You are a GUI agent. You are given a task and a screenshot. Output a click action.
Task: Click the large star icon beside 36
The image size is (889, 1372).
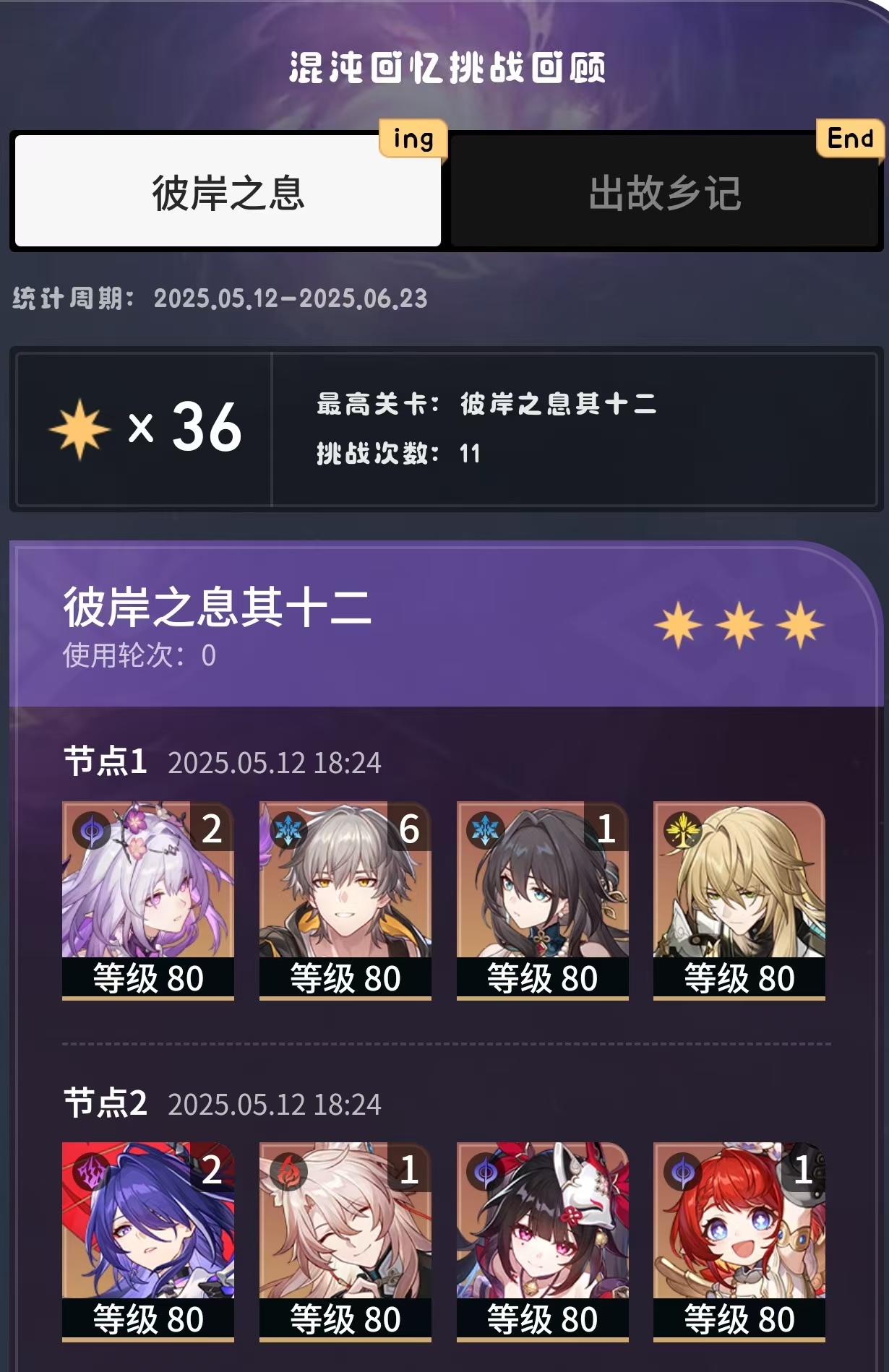[80, 428]
